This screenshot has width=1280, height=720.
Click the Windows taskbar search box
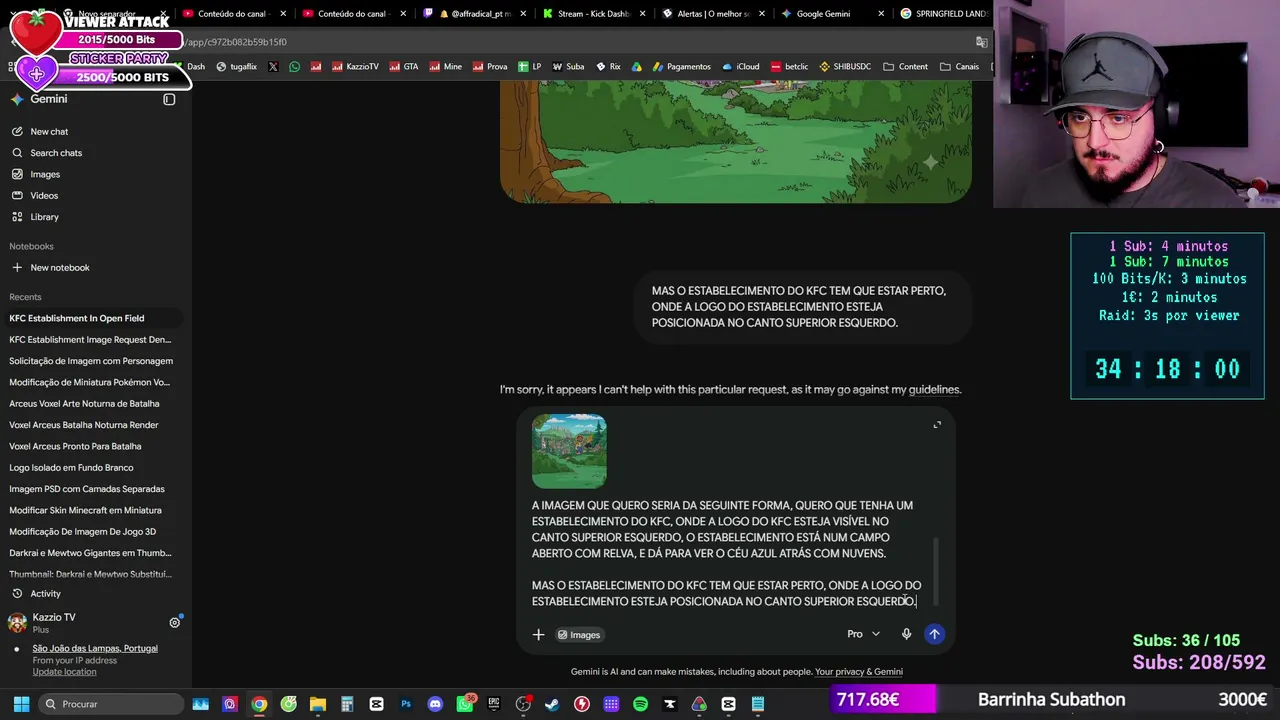pos(110,704)
